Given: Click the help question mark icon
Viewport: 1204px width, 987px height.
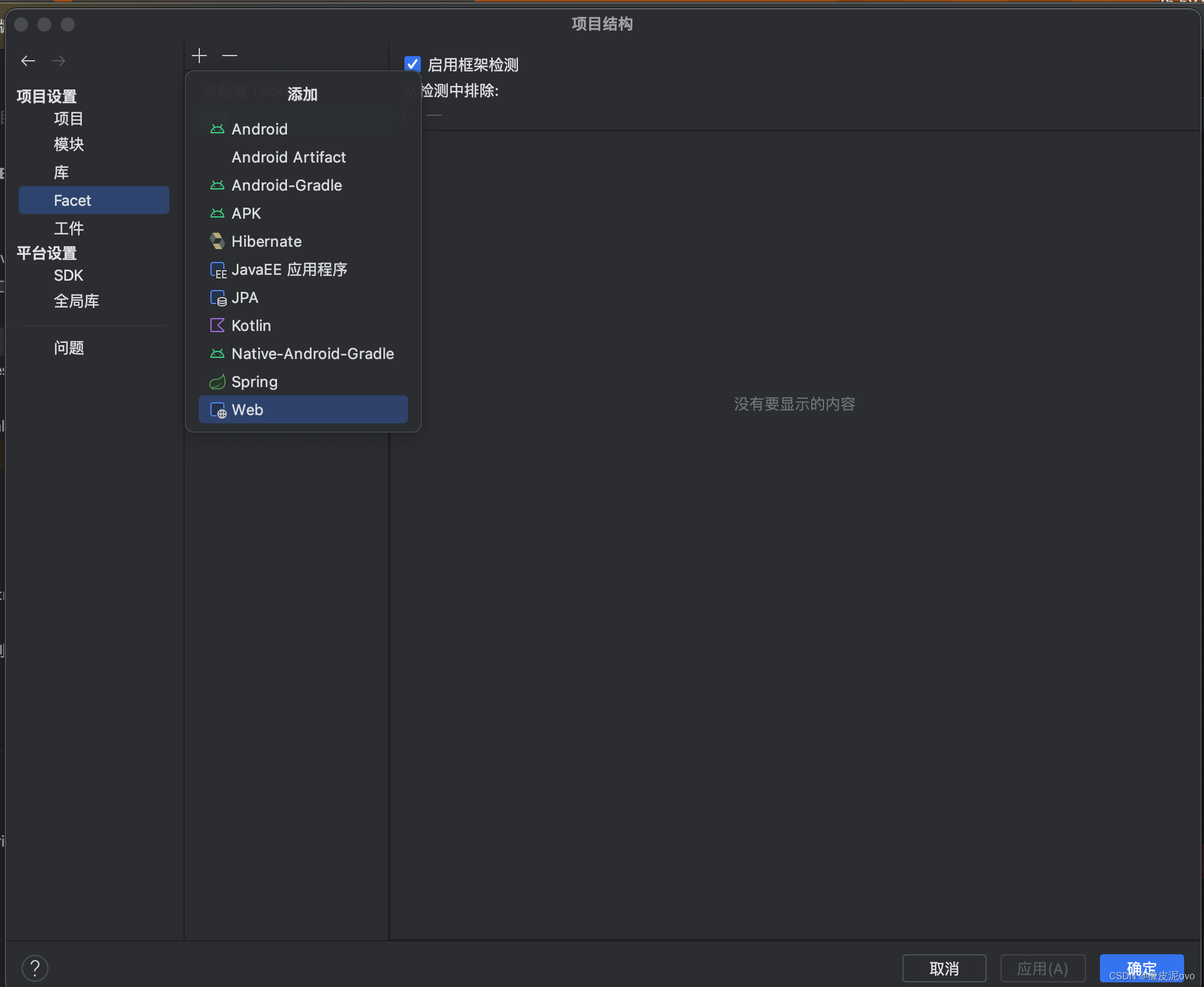Looking at the screenshot, I should coord(35,968).
